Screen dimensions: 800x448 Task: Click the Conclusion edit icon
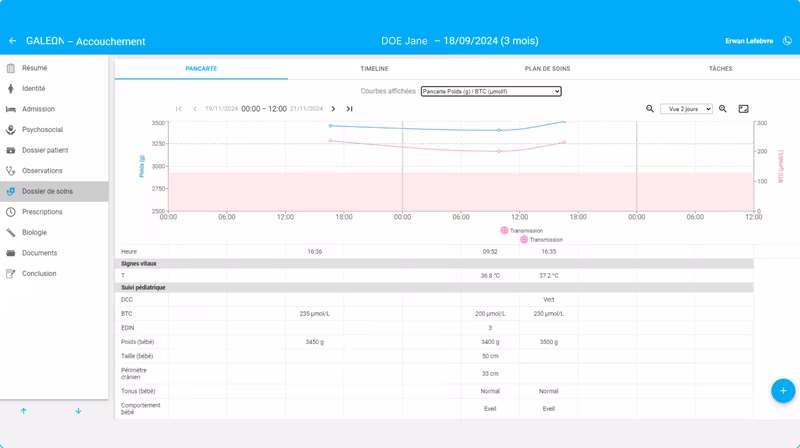11,273
